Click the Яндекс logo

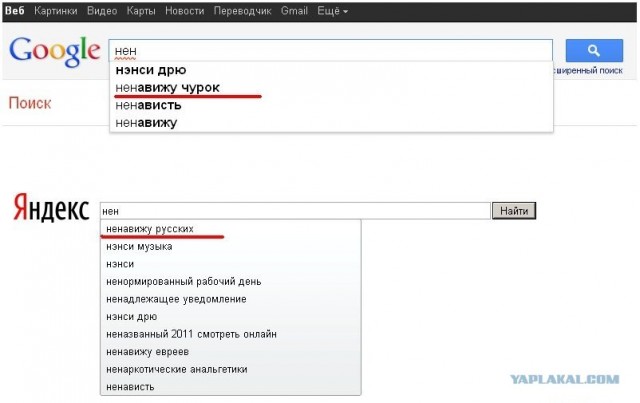(x=51, y=208)
